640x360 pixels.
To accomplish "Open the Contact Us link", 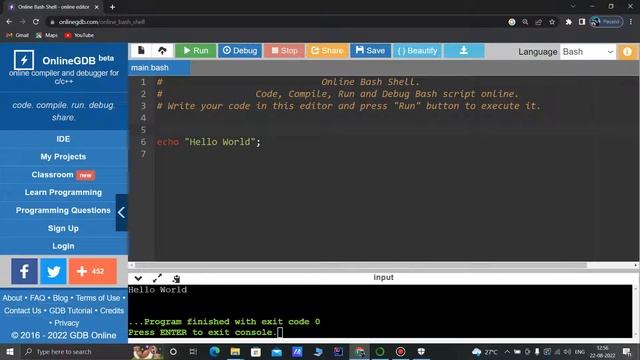I will click(x=23, y=311).
